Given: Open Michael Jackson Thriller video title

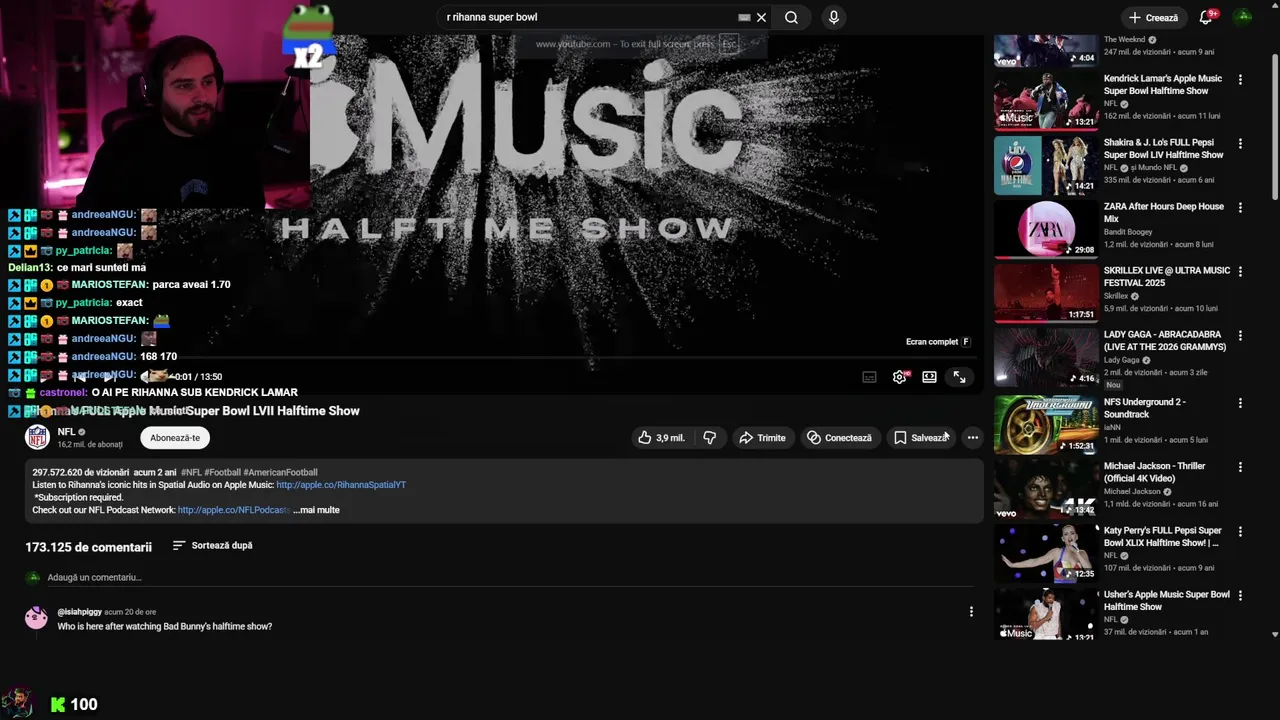Looking at the screenshot, I should pos(1154,472).
